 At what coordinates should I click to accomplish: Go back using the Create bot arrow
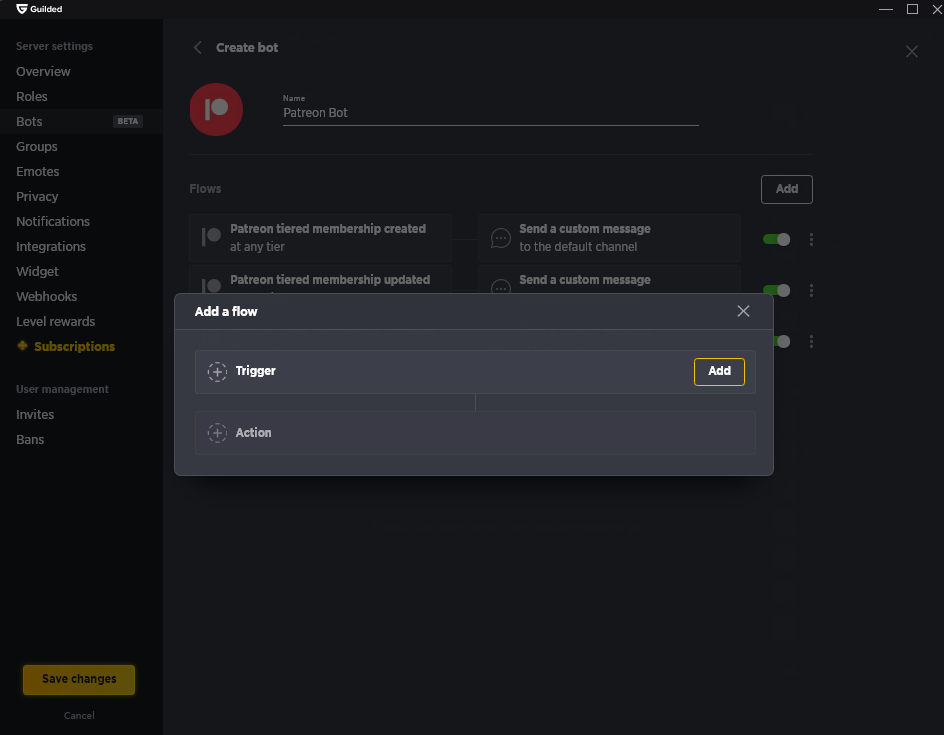point(197,48)
